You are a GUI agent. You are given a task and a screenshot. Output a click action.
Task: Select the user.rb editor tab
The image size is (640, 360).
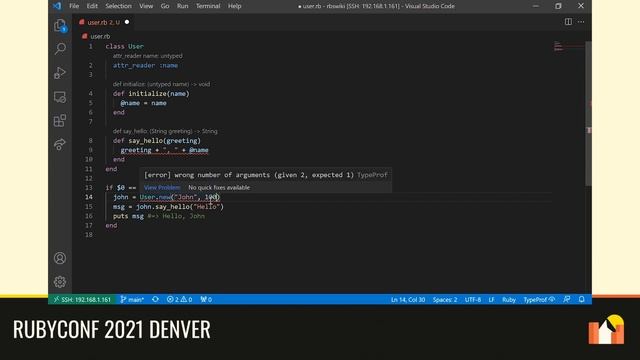[x=104, y=22]
